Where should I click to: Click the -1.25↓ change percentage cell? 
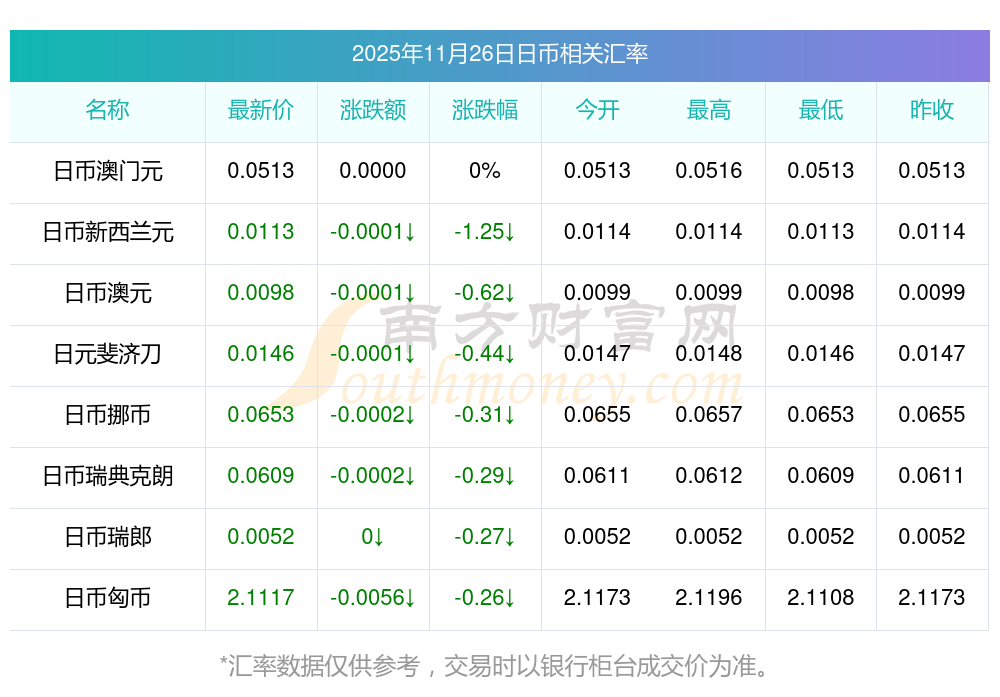[485, 233]
